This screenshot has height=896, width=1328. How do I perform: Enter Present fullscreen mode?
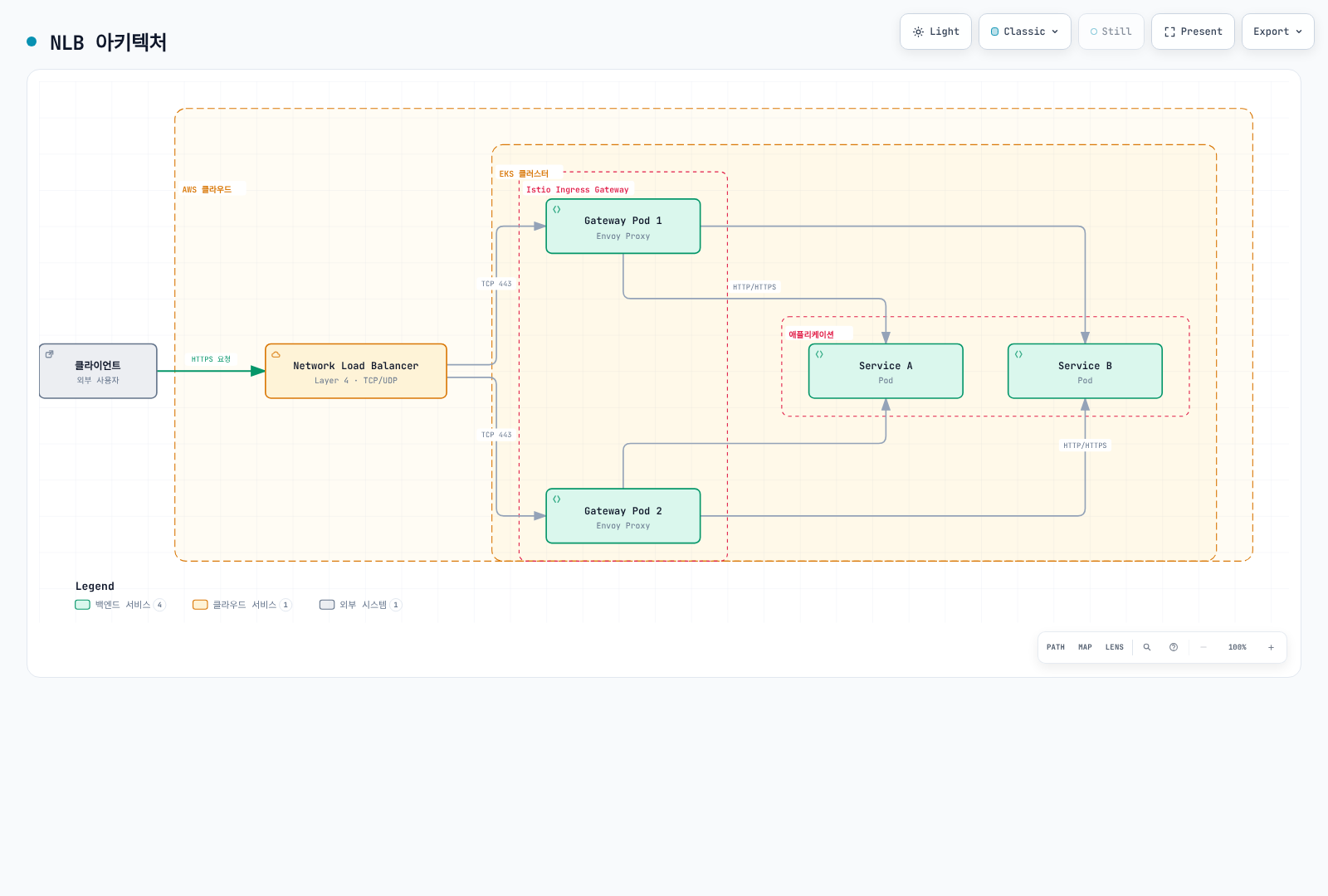click(1193, 32)
